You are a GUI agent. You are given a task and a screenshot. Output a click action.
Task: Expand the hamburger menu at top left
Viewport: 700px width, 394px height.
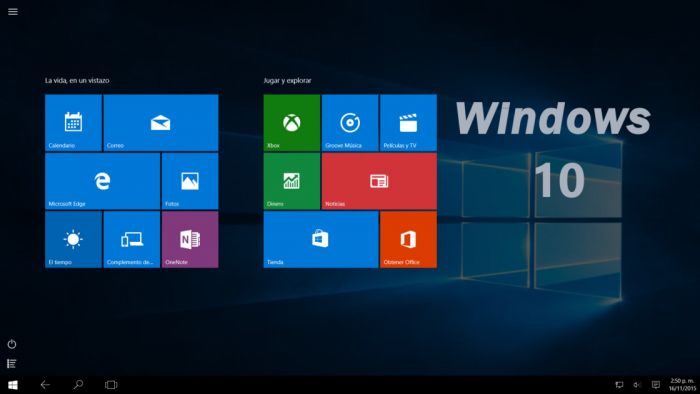13,12
